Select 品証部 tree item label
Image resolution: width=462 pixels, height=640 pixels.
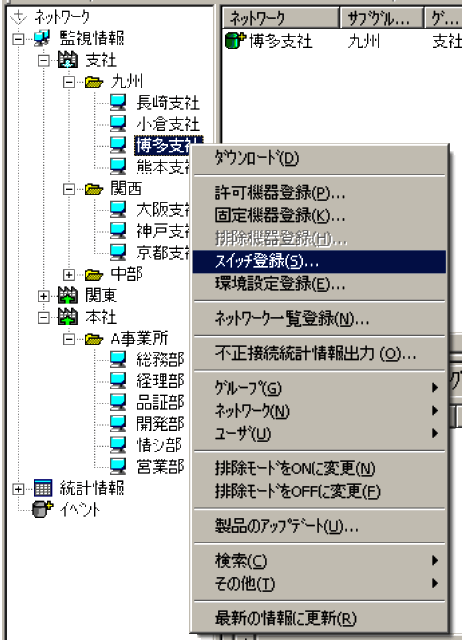coord(160,402)
